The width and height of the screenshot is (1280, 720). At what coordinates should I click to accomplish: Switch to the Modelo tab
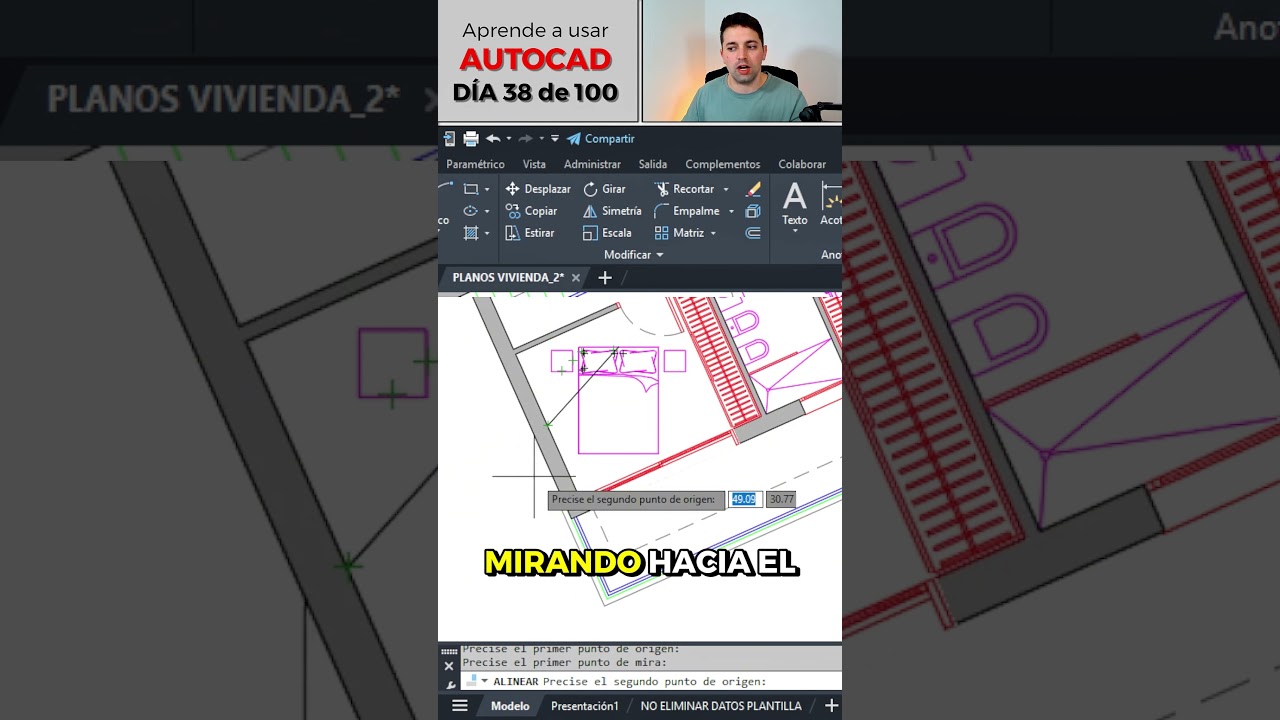point(510,706)
